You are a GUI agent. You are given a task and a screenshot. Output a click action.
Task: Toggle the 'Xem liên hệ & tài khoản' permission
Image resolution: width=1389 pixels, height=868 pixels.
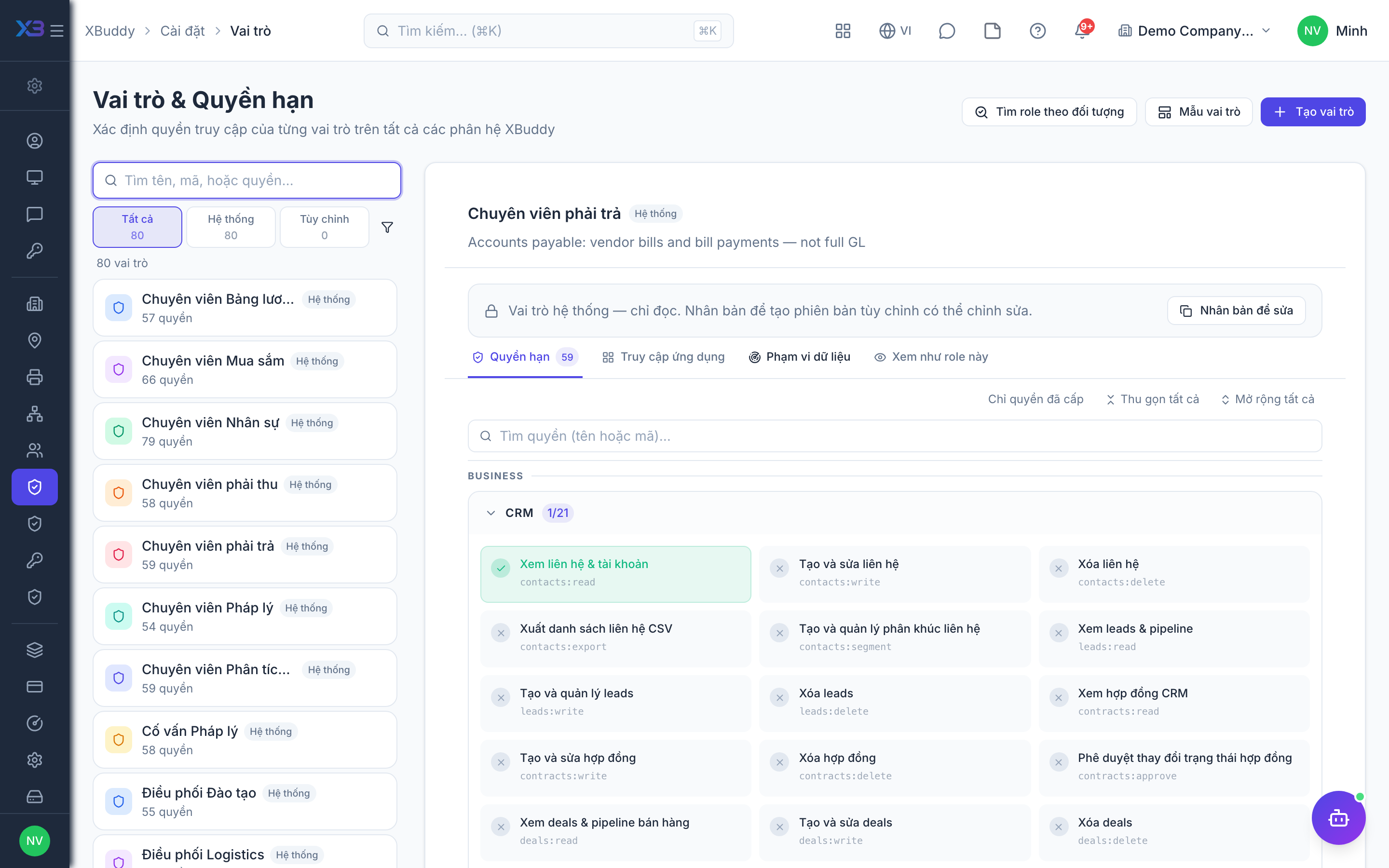pos(615,573)
